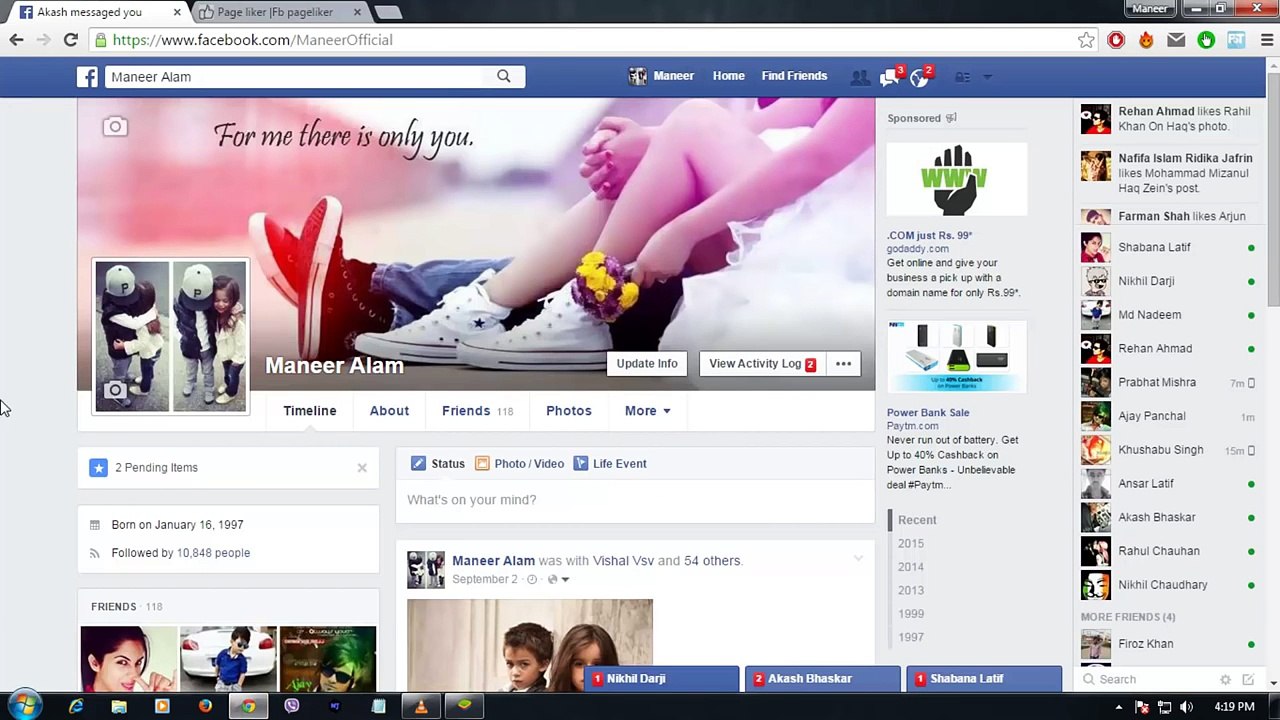Click Home in the Facebook top bar

[729, 76]
